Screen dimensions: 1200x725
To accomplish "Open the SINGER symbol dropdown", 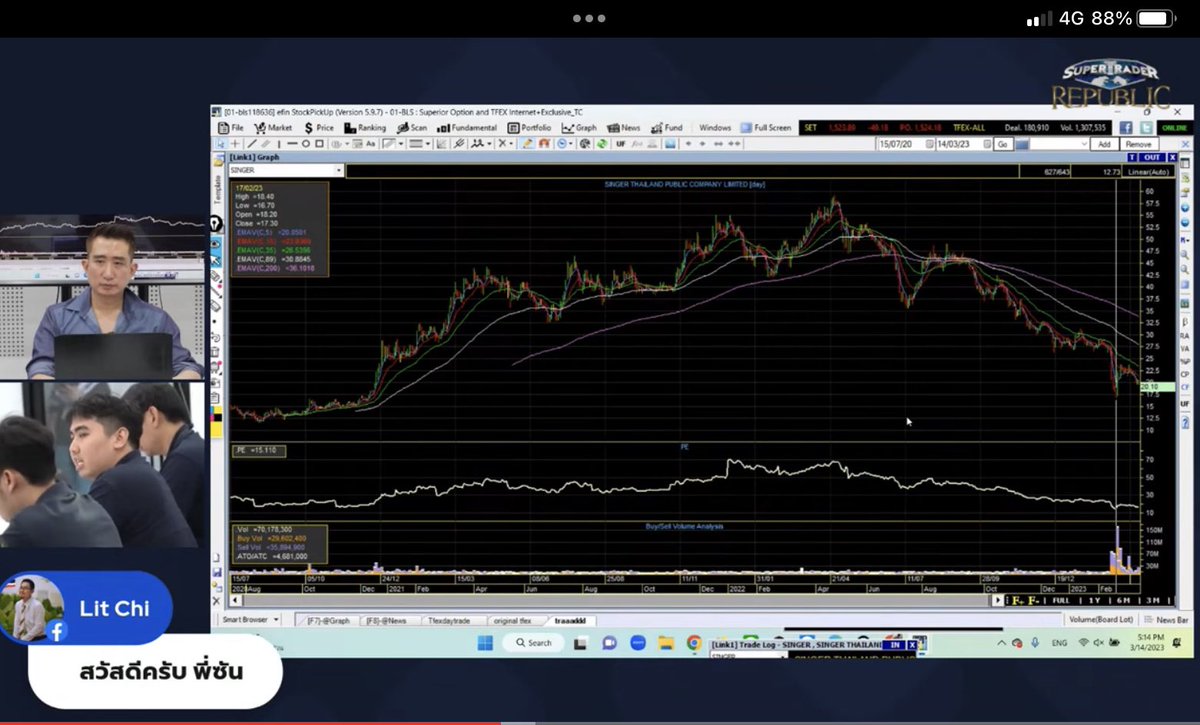I will point(339,171).
